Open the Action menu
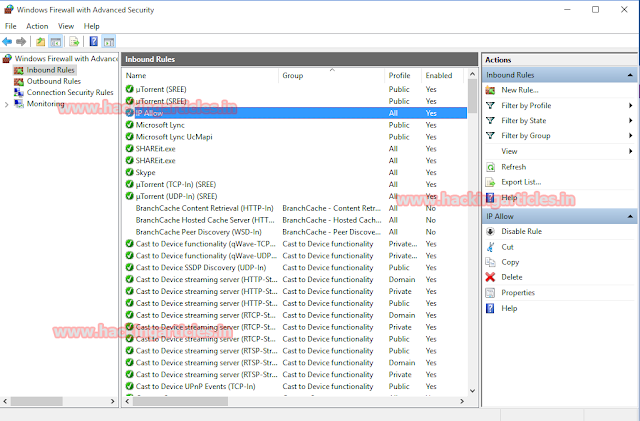Image resolution: width=640 pixels, height=421 pixels. [x=37, y=26]
